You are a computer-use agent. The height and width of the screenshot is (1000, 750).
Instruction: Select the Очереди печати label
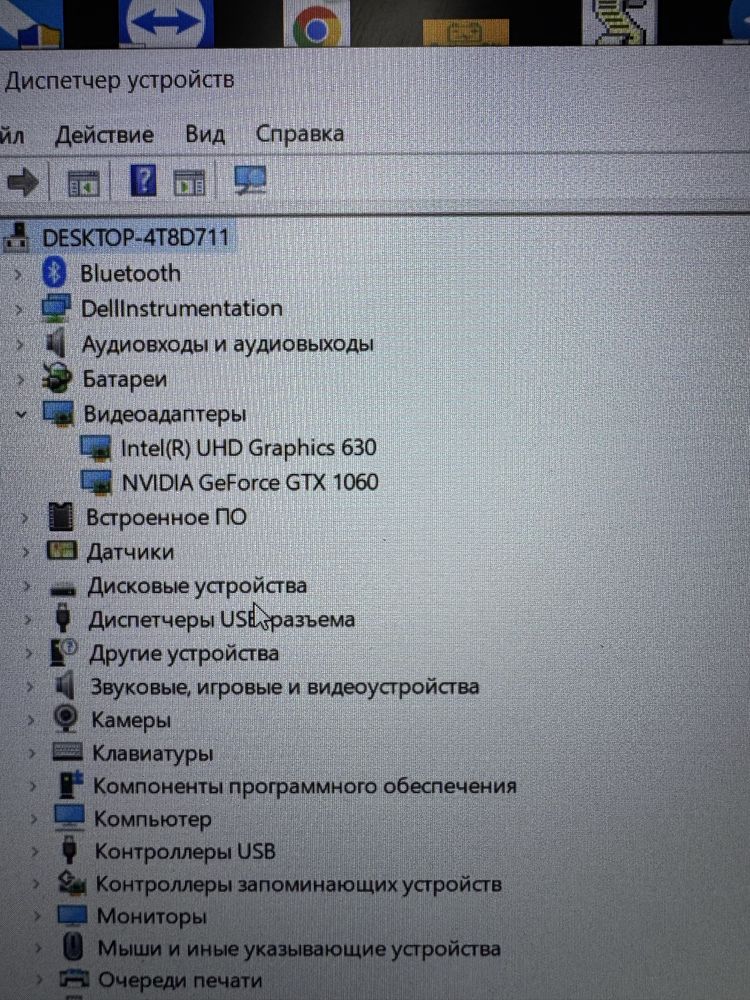(x=180, y=980)
